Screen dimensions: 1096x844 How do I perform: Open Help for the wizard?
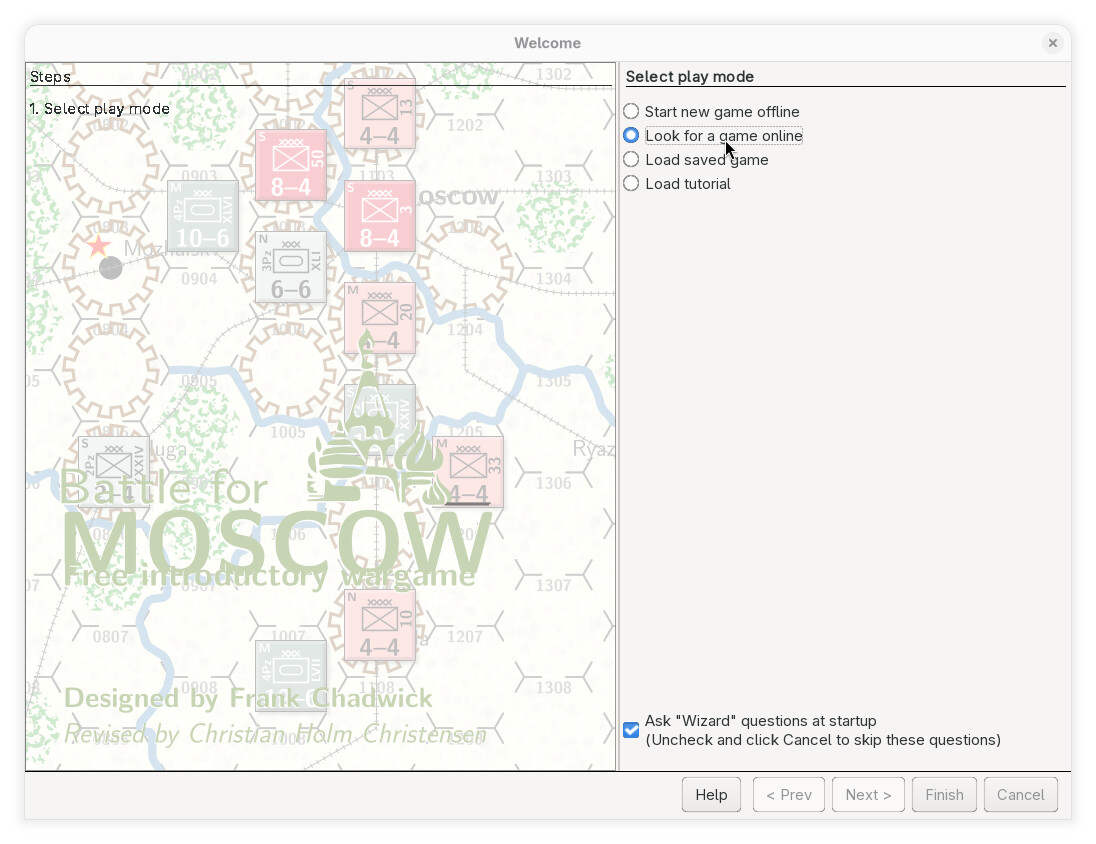(711, 795)
